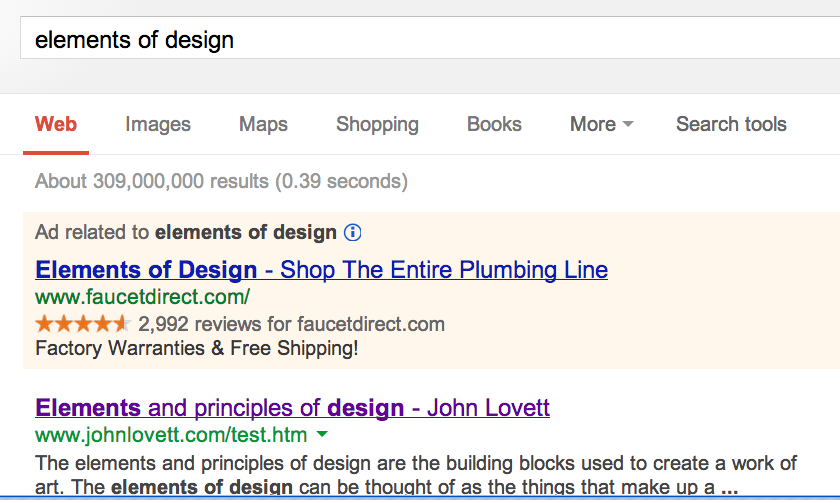Expand the More dropdown menu
The height and width of the screenshot is (500, 840).
(601, 124)
